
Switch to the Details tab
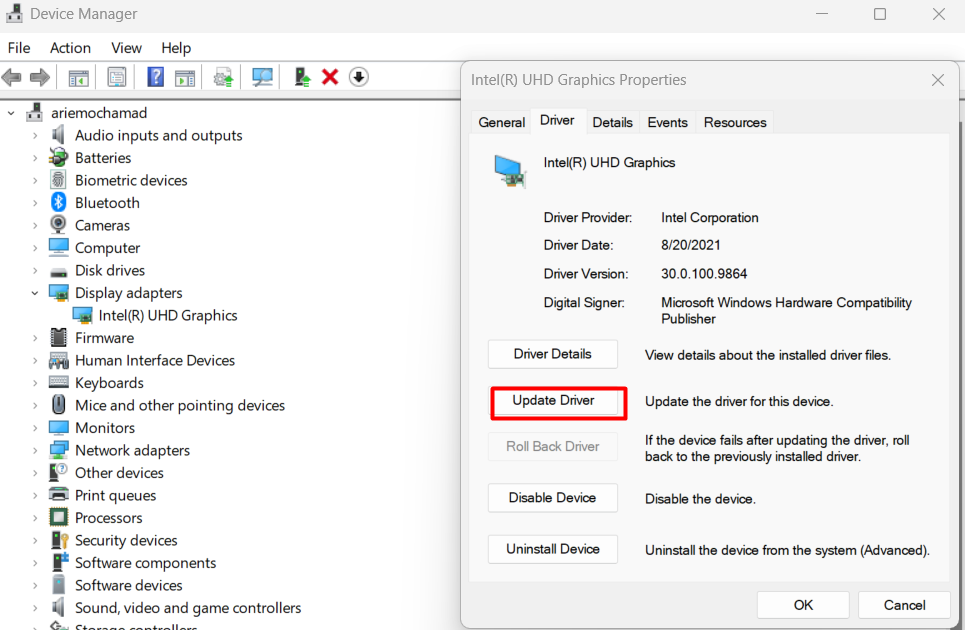pyautogui.click(x=612, y=122)
